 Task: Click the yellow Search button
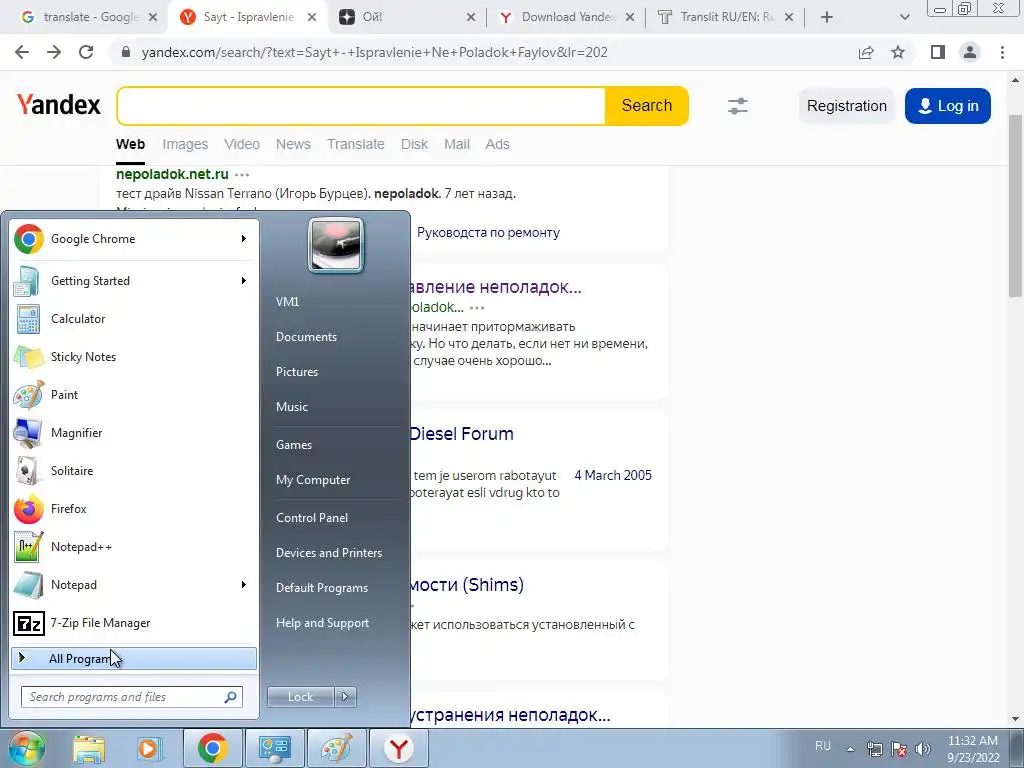(647, 106)
